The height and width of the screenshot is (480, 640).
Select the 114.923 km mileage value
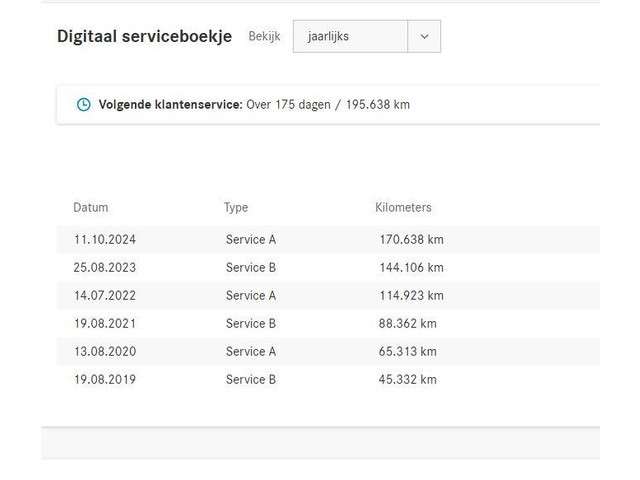pos(411,296)
